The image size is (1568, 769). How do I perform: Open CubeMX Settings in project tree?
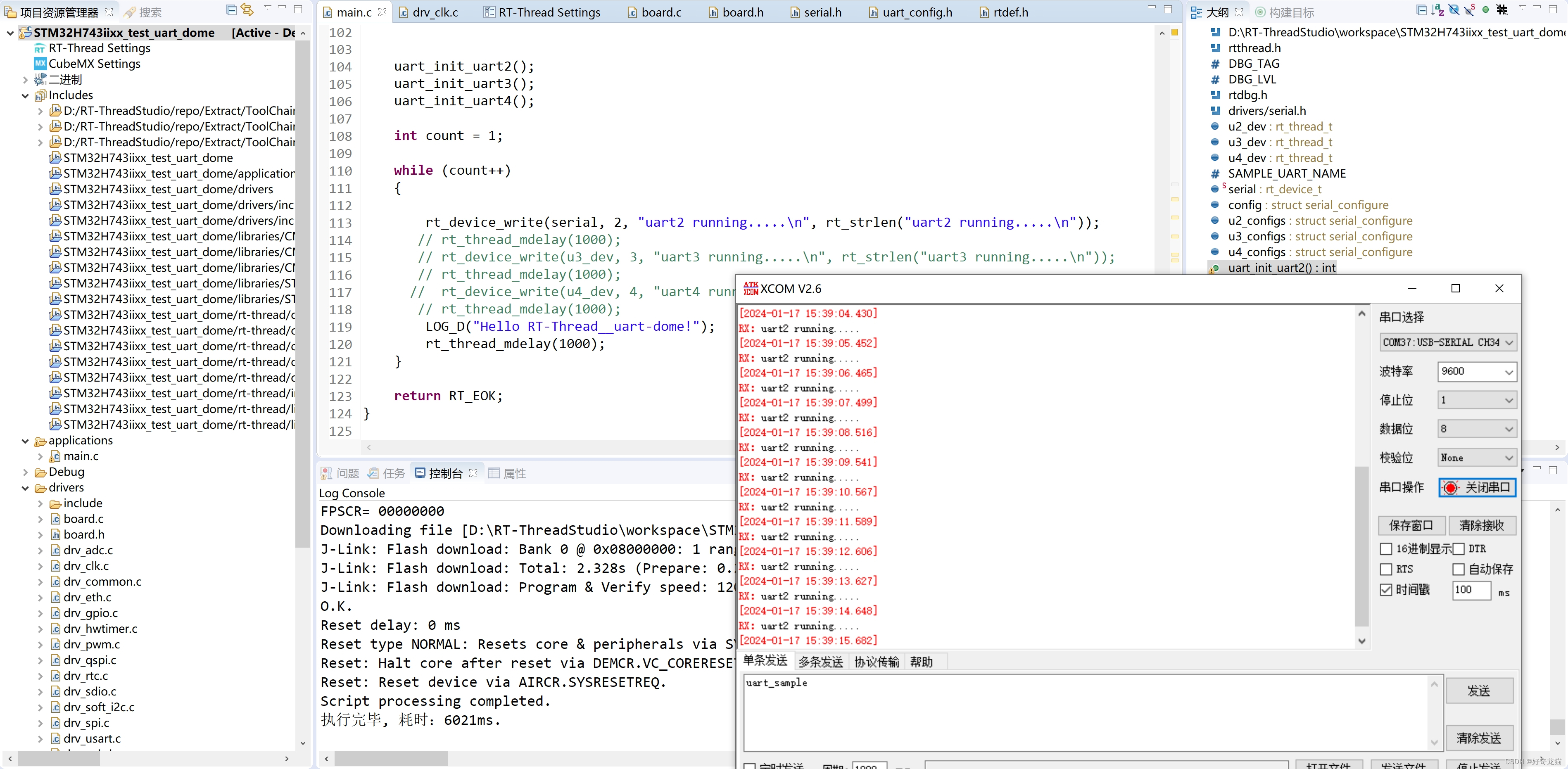click(94, 64)
